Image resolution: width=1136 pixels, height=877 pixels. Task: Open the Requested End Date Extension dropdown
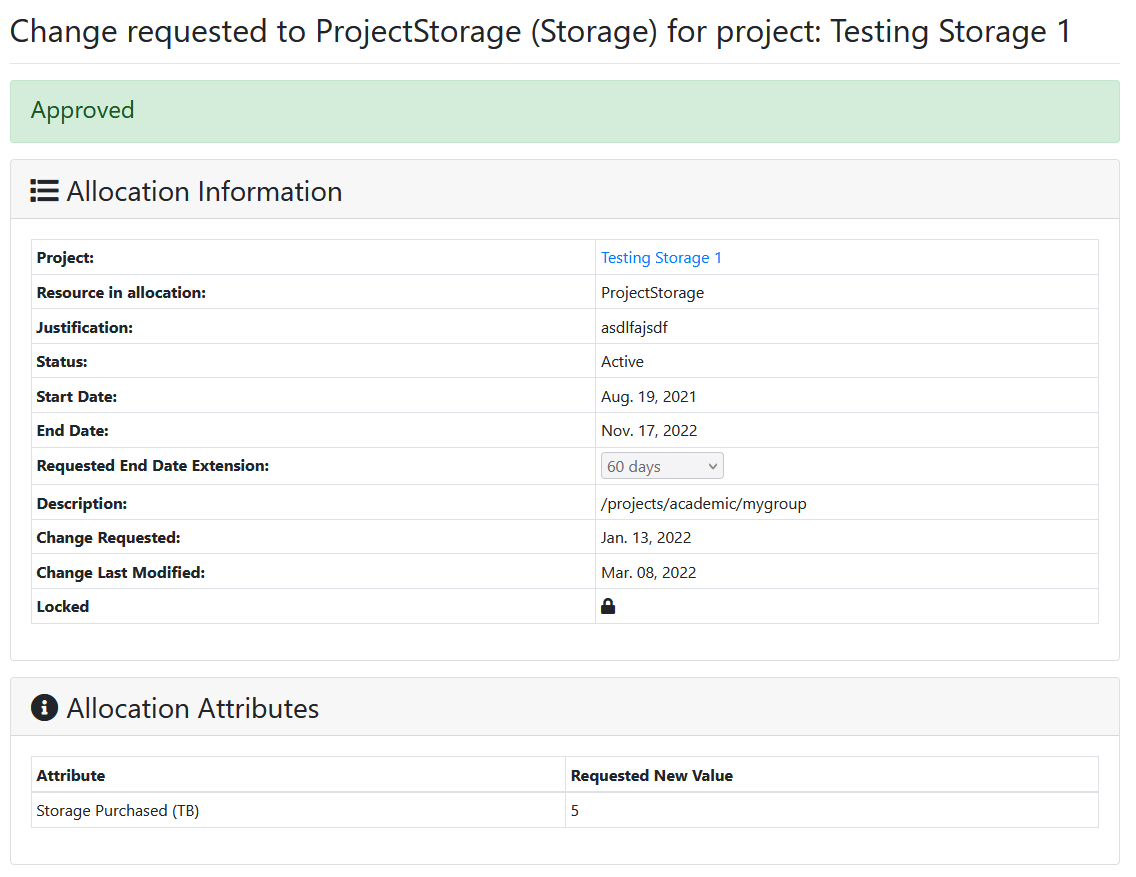tap(662, 466)
